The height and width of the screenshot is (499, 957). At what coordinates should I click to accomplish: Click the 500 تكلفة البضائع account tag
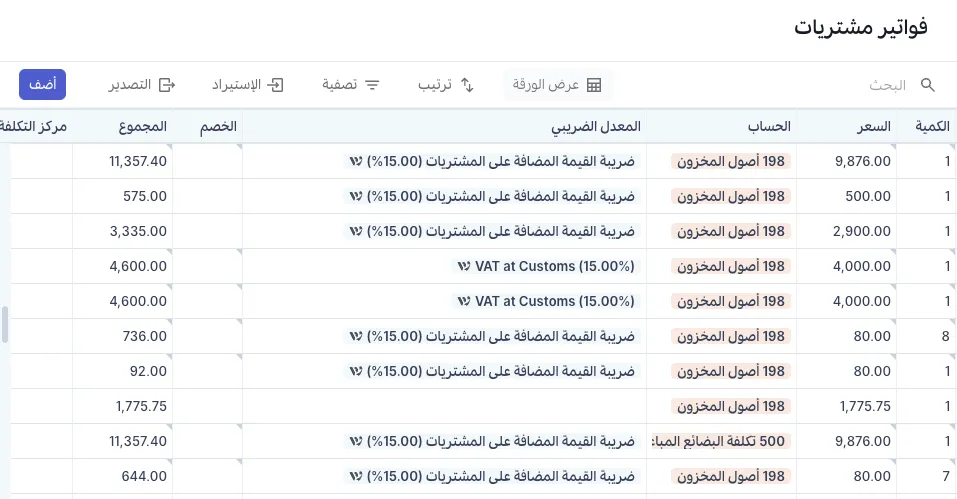pos(721,441)
